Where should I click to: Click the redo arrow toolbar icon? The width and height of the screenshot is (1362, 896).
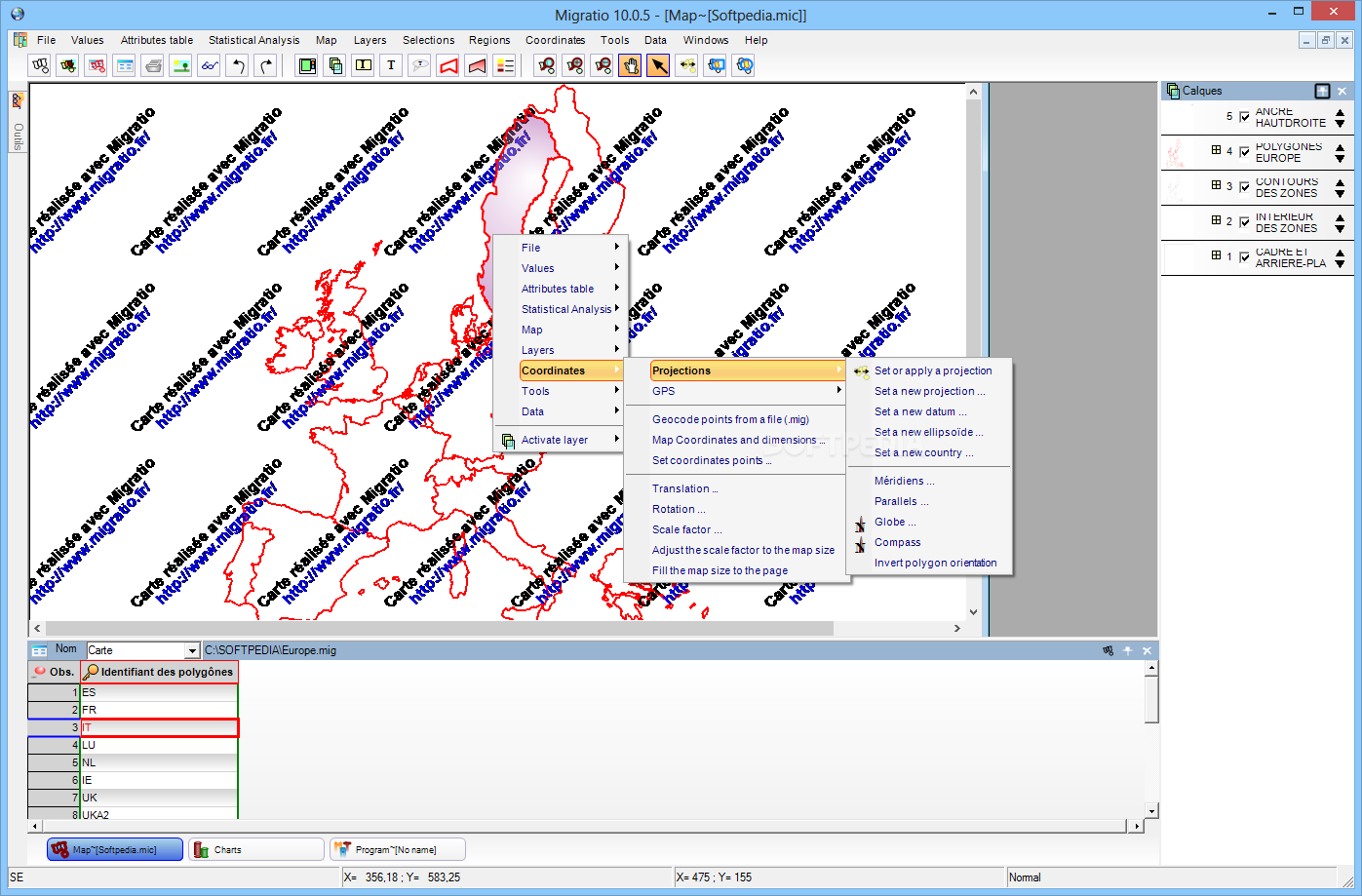pos(265,65)
